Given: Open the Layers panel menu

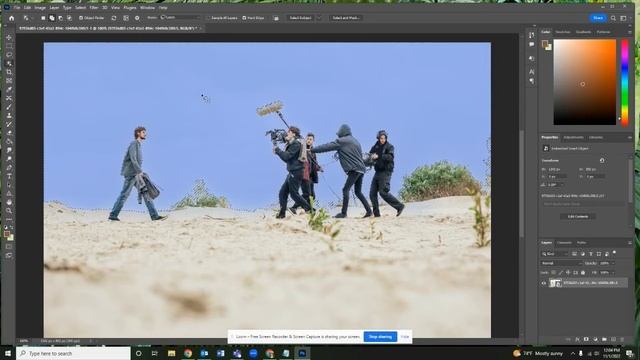Looking at the screenshot, I should pyautogui.click(x=629, y=243).
